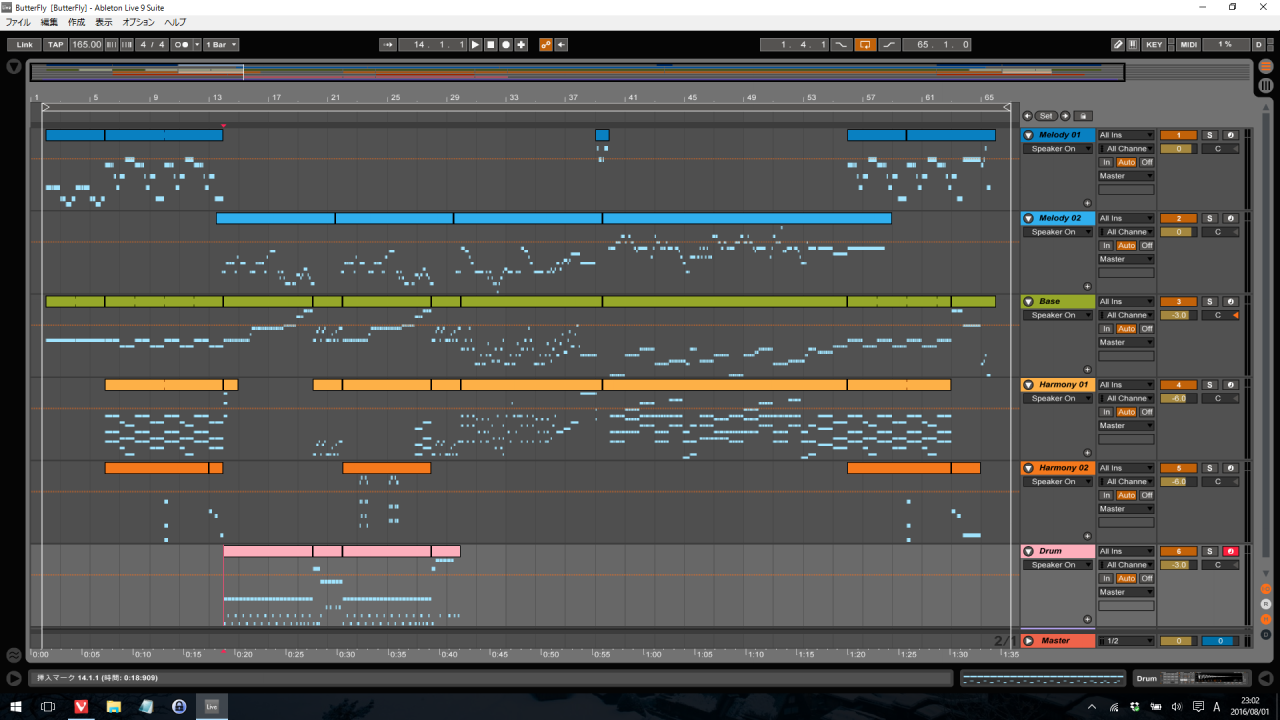Open Vivaldi browser from taskbar

[81, 706]
